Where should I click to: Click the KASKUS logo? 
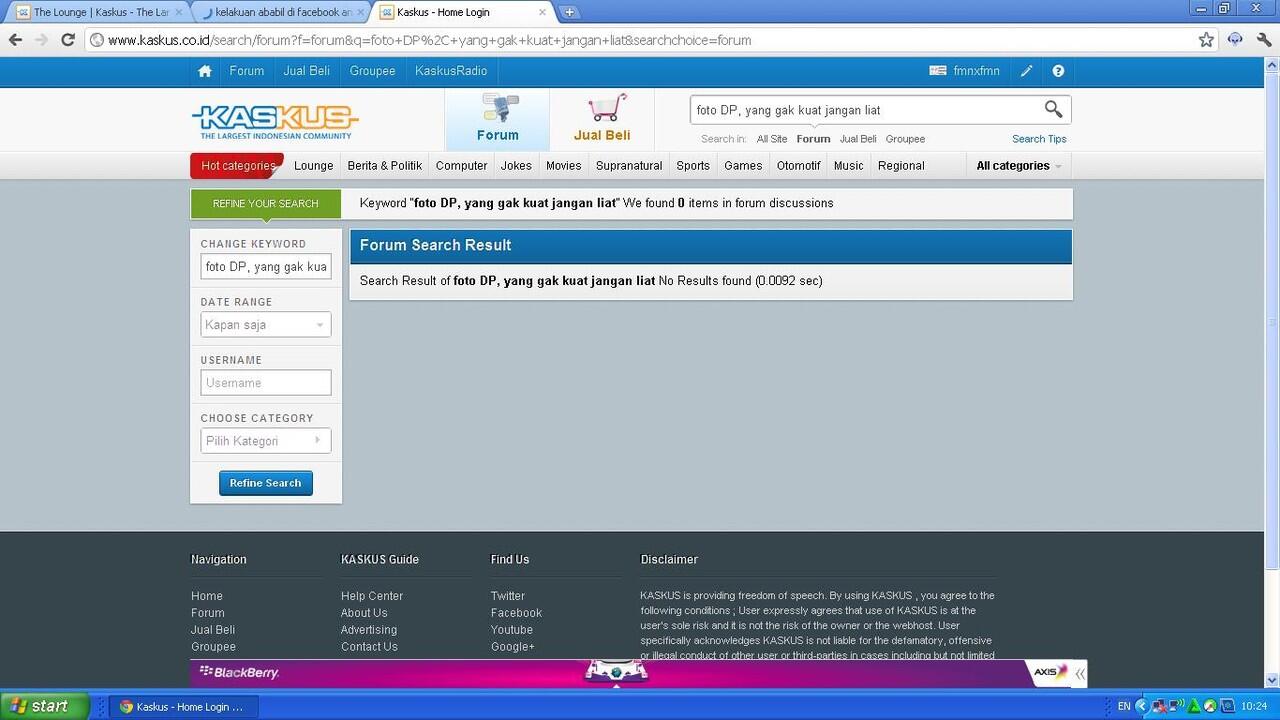tap(274, 121)
